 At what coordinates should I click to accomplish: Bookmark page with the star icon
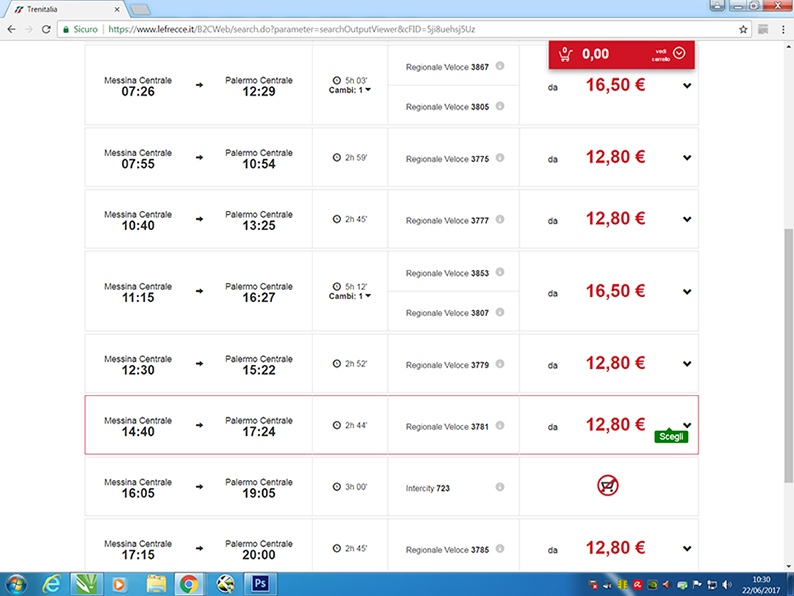tap(743, 30)
